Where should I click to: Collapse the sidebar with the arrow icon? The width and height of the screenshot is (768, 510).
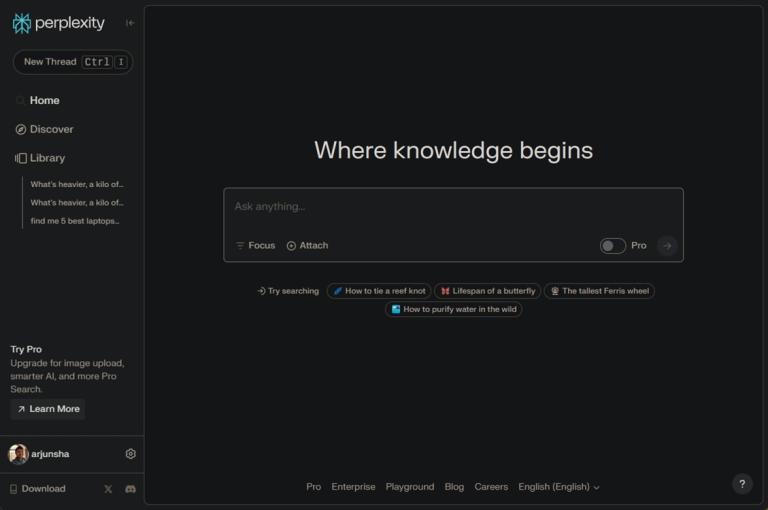point(130,23)
